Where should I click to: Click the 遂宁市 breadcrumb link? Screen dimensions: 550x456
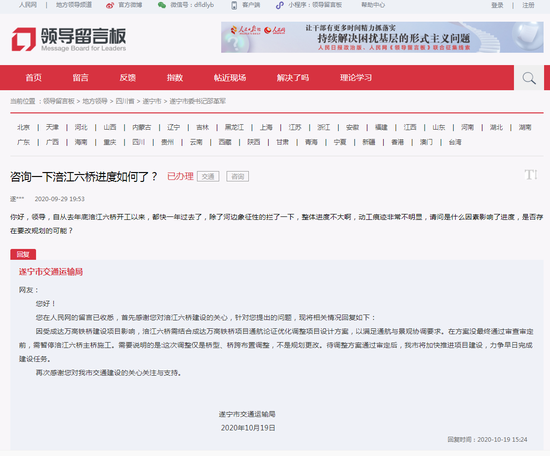click(152, 101)
